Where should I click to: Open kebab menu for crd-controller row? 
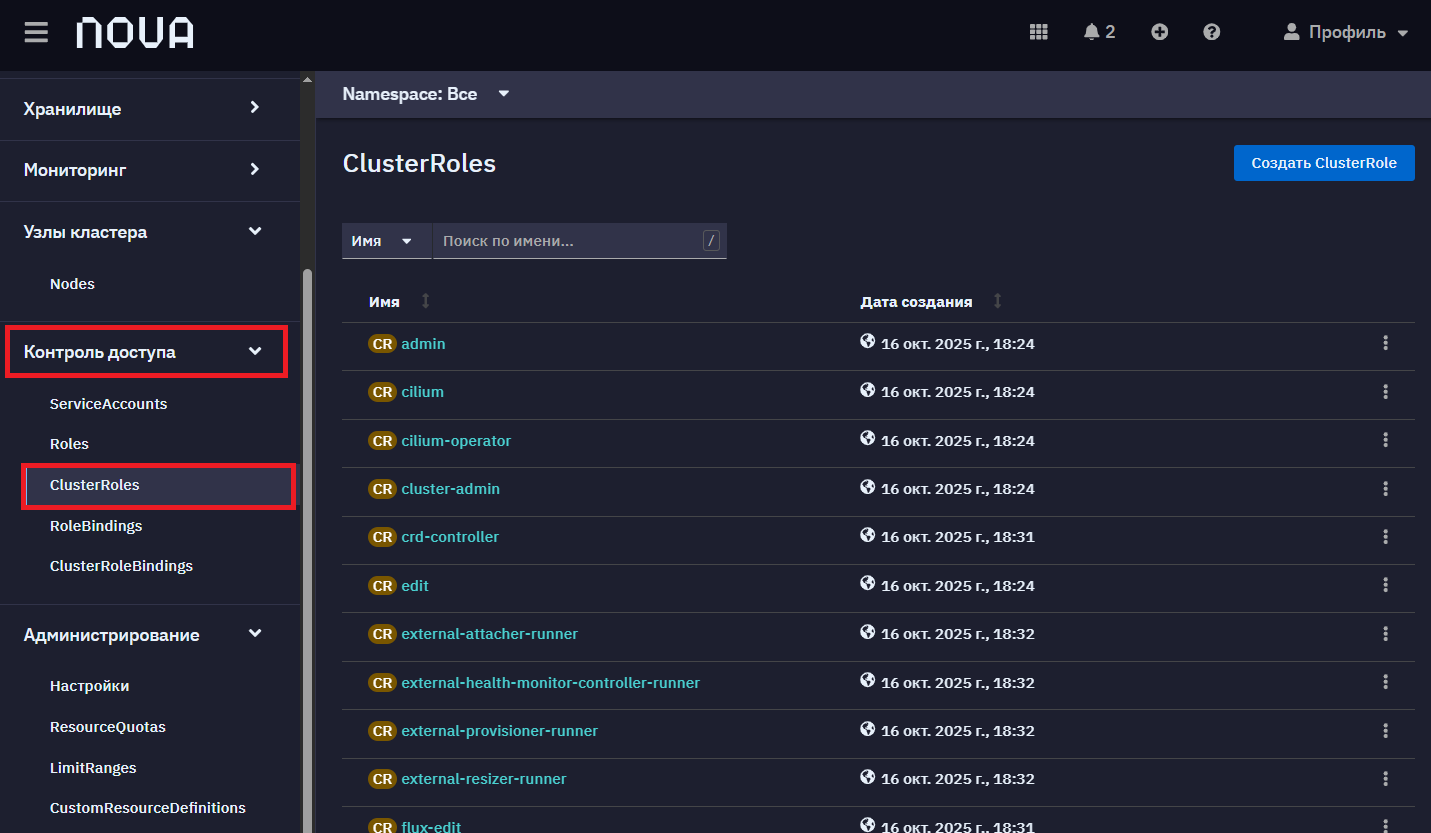(1385, 536)
